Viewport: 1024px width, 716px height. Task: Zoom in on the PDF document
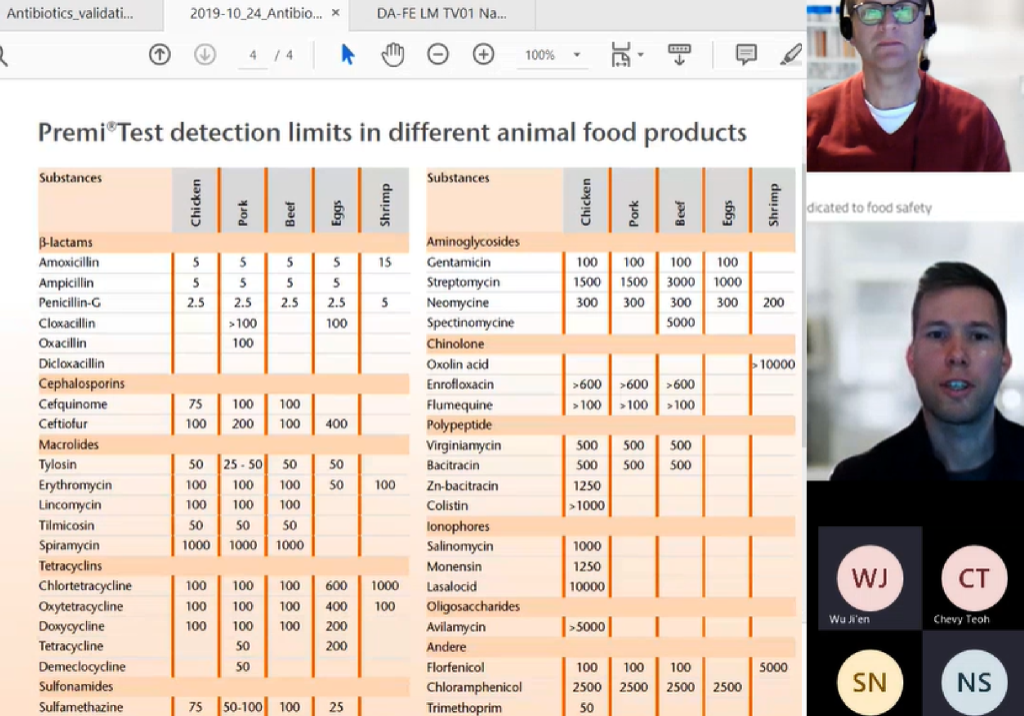click(483, 54)
